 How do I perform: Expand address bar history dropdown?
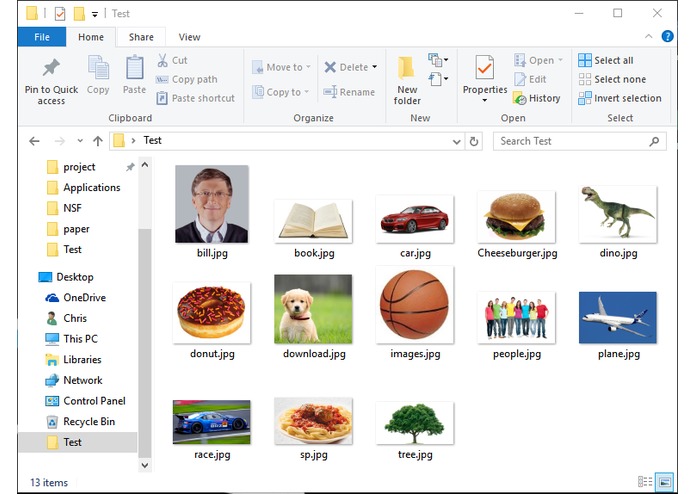(457, 142)
